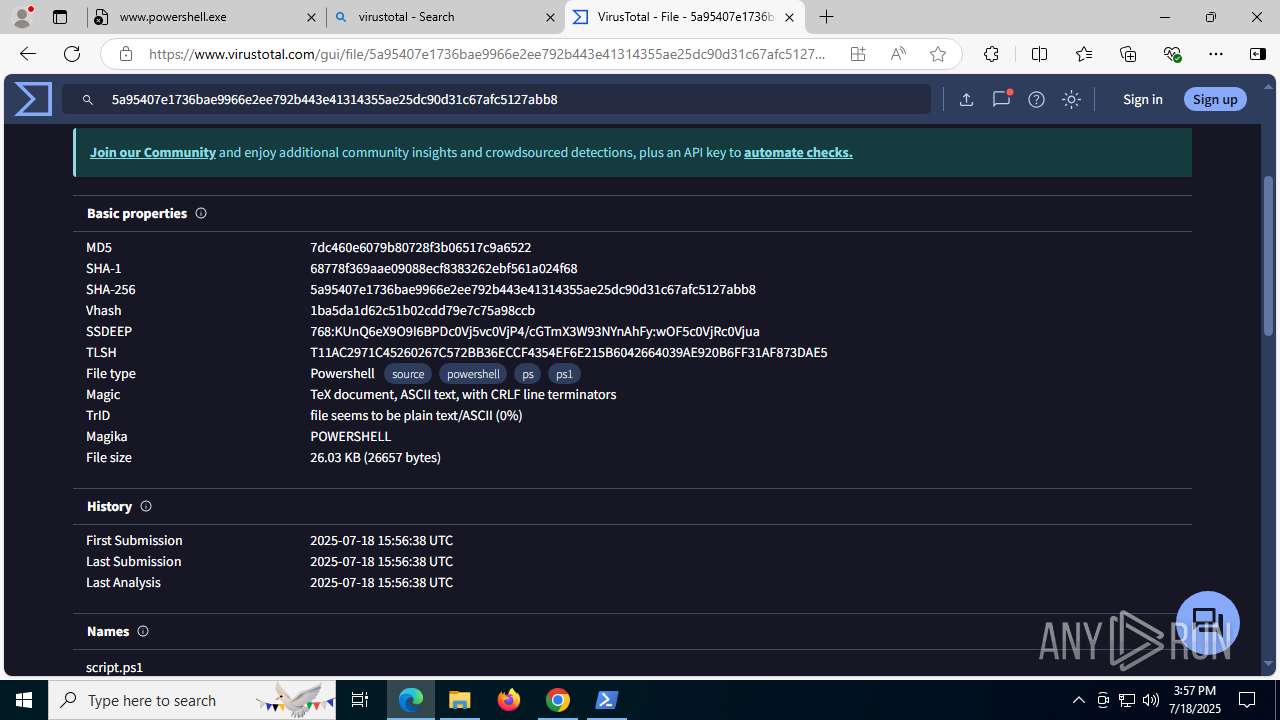Image resolution: width=1280 pixels, height=720 pixels.
Task: Click the browser Refresh icon
Action: coord(72,54)
